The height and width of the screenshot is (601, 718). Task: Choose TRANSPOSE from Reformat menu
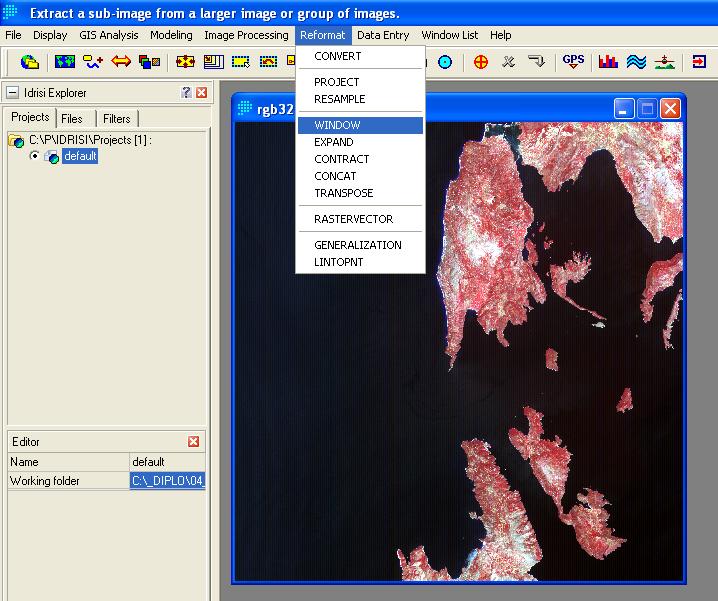pos(360,193)
